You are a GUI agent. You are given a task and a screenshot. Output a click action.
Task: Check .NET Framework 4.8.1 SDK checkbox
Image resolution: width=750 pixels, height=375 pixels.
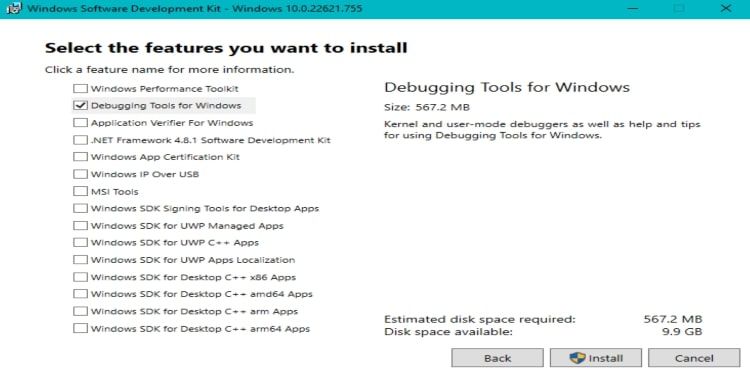80,140
